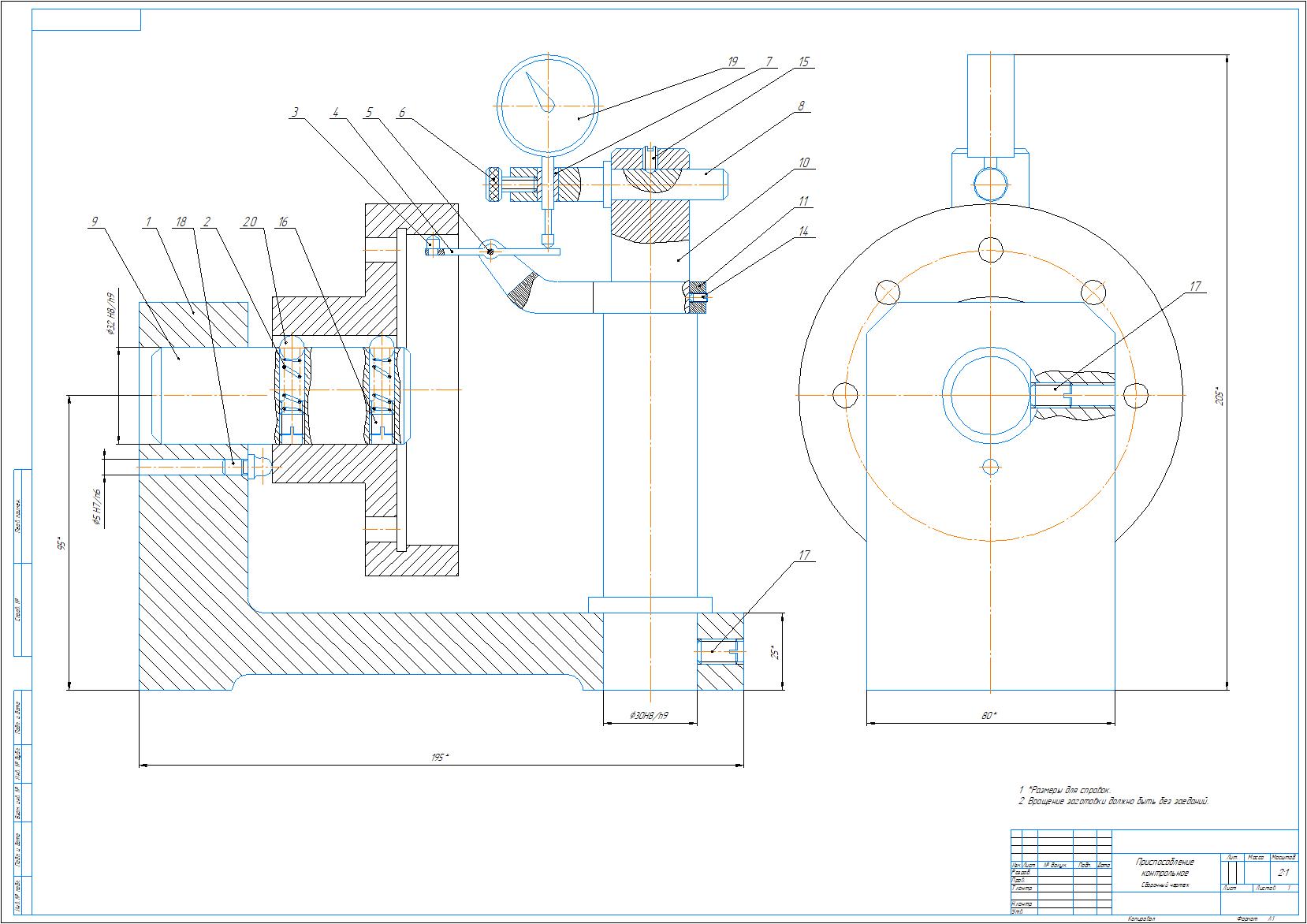Click the 'Сборочный чертеж' subtitle text
1307x924 pixels.
pyautogui.click(x=1164, y=885)
